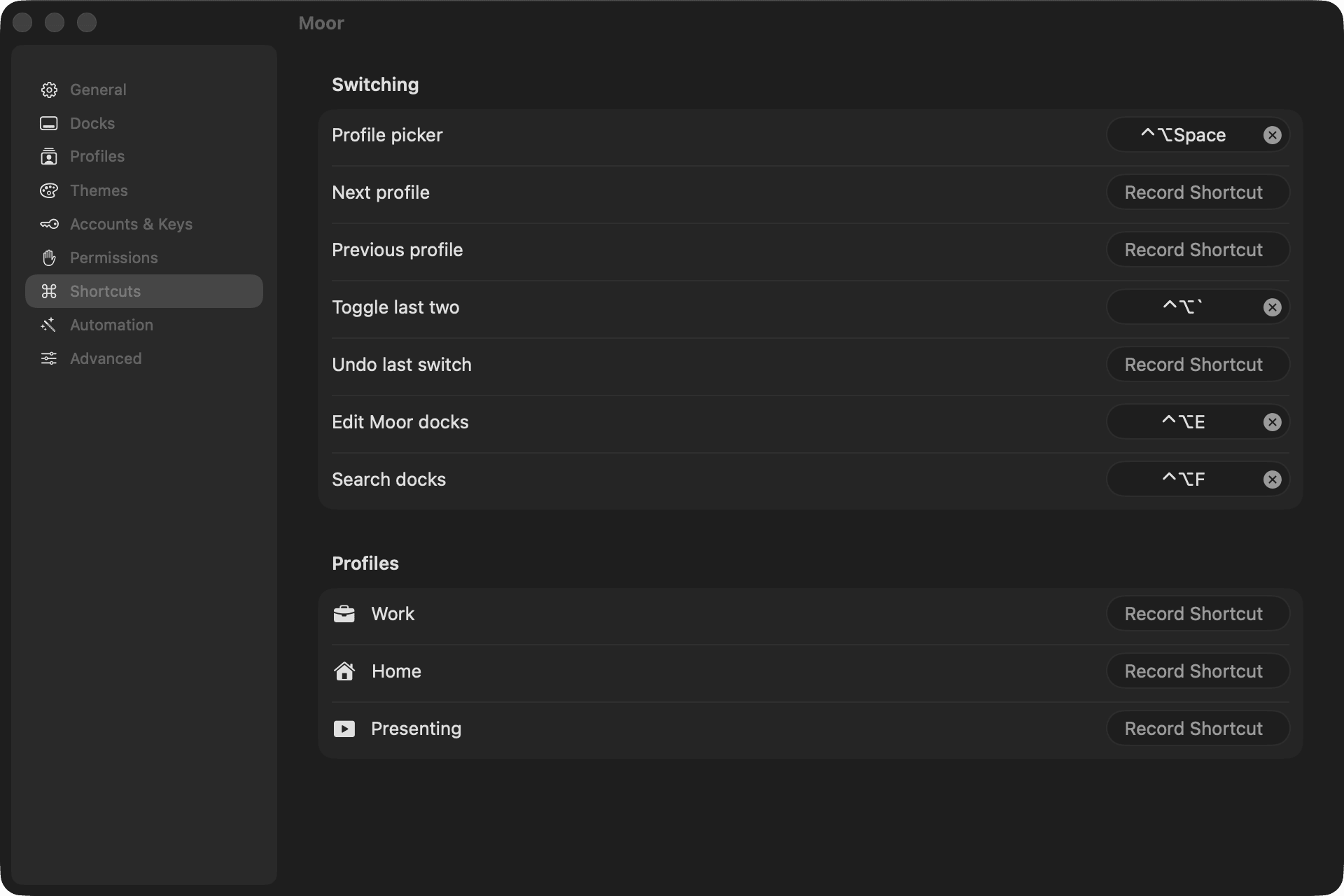Screen dimensions: 1344x896
Task: Click the "Switching" section heading
Action: click(x=375, y=85)
